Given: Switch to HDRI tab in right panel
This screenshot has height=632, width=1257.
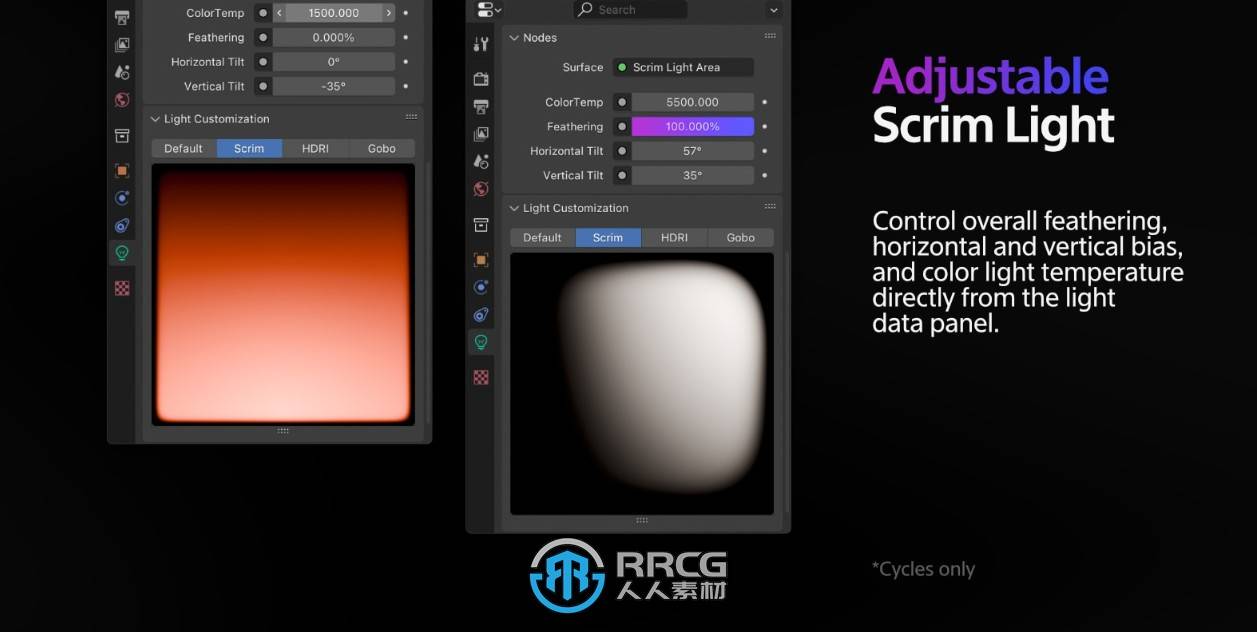Looking at the screenshot, I should [x=674, y=238].
